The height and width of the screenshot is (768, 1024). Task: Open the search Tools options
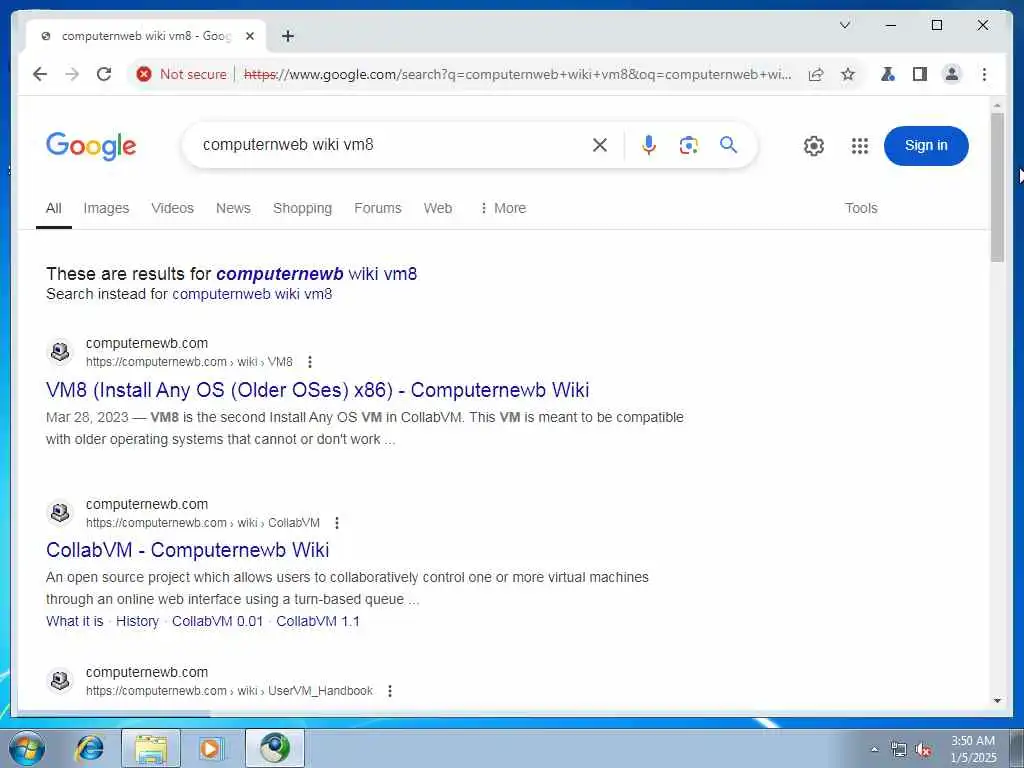pos(861,208)
